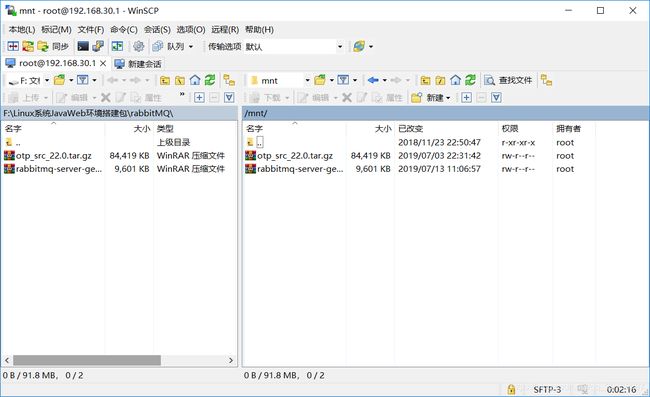
Task: Select remote file otp_src_22.0.tar.gz
Action: [295, 155]
